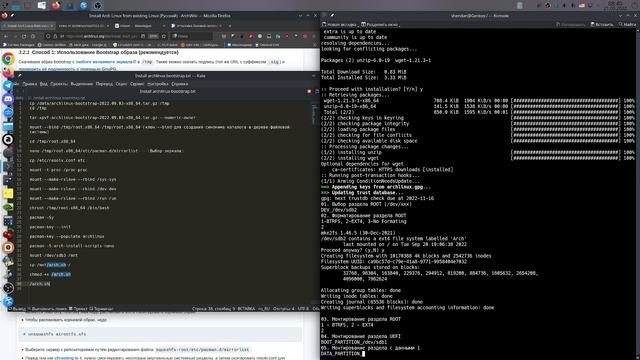Switch to the second Firefox tab
Viewport: 640px width, 360px height.
84,26
